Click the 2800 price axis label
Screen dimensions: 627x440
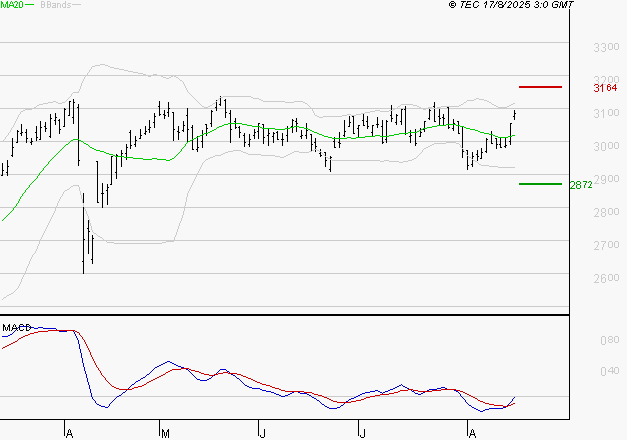[x=606, y=212]
